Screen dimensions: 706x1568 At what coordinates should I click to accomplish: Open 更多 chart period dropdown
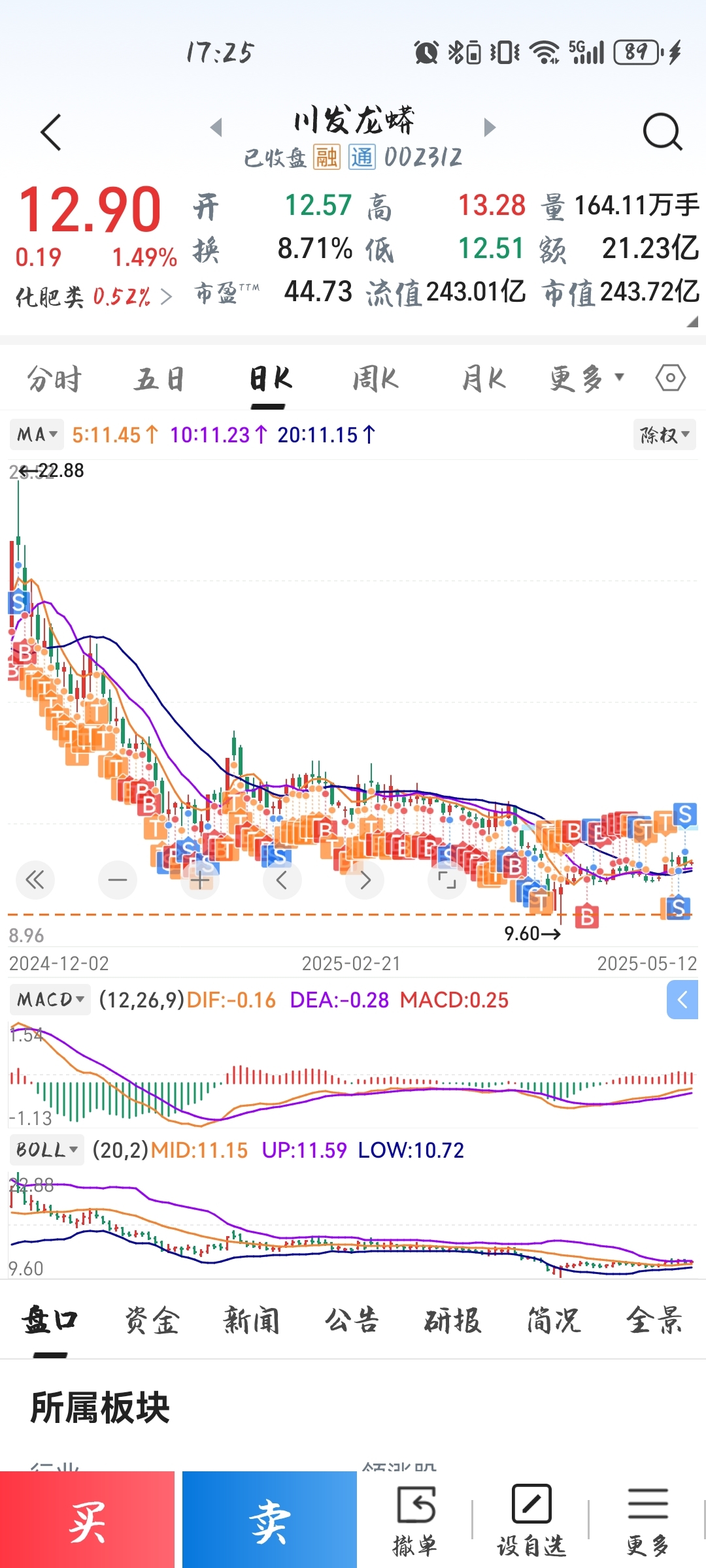tap(586, 378)
